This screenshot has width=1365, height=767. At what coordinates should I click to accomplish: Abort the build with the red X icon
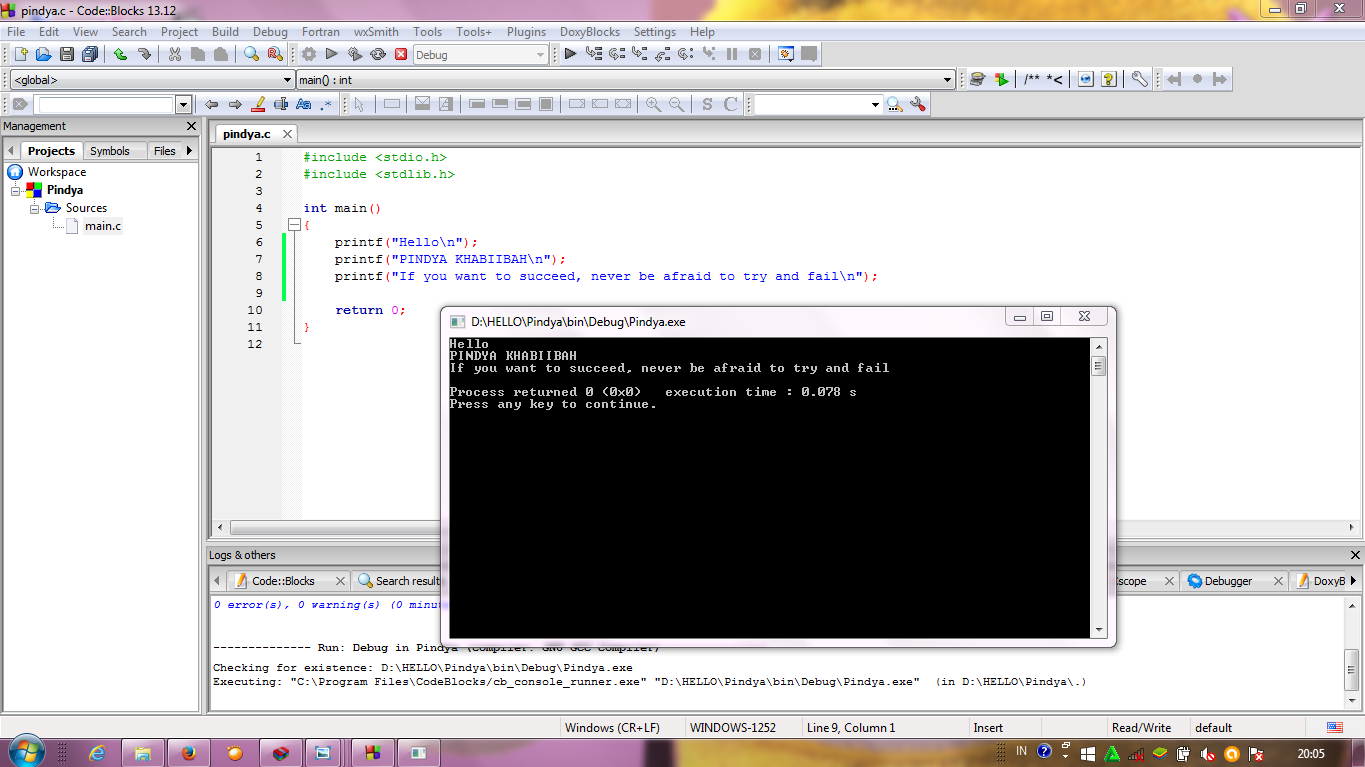pos(401,54)
